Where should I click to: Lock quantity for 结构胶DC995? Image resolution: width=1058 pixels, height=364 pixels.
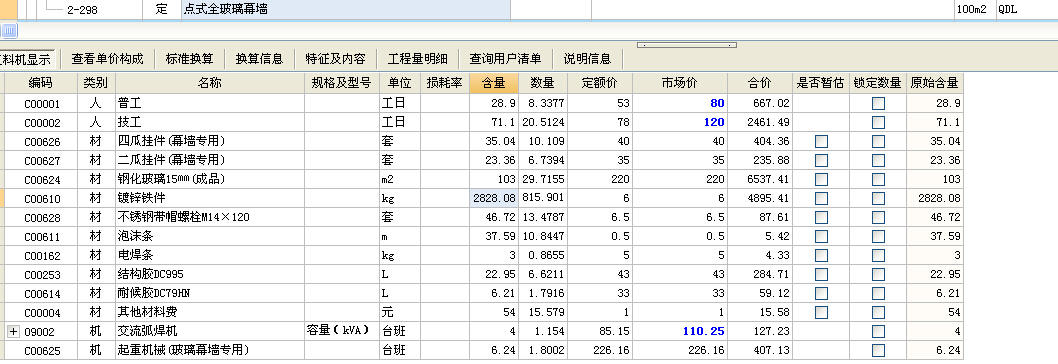click(878, 274)
